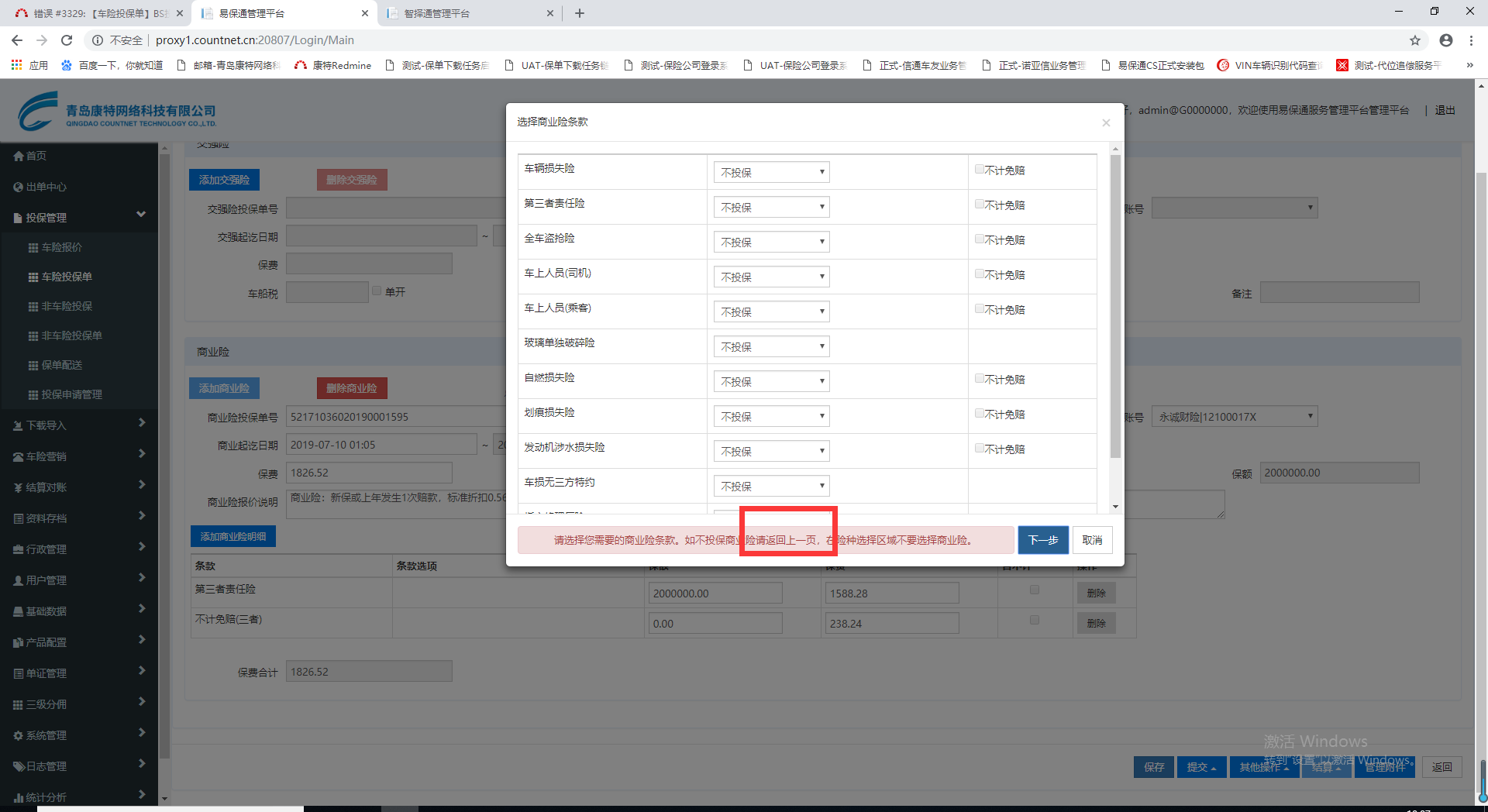Click the grid icon beside 投保申请管理
Screen dimensions: 1488x812
[x=33, y=395]
